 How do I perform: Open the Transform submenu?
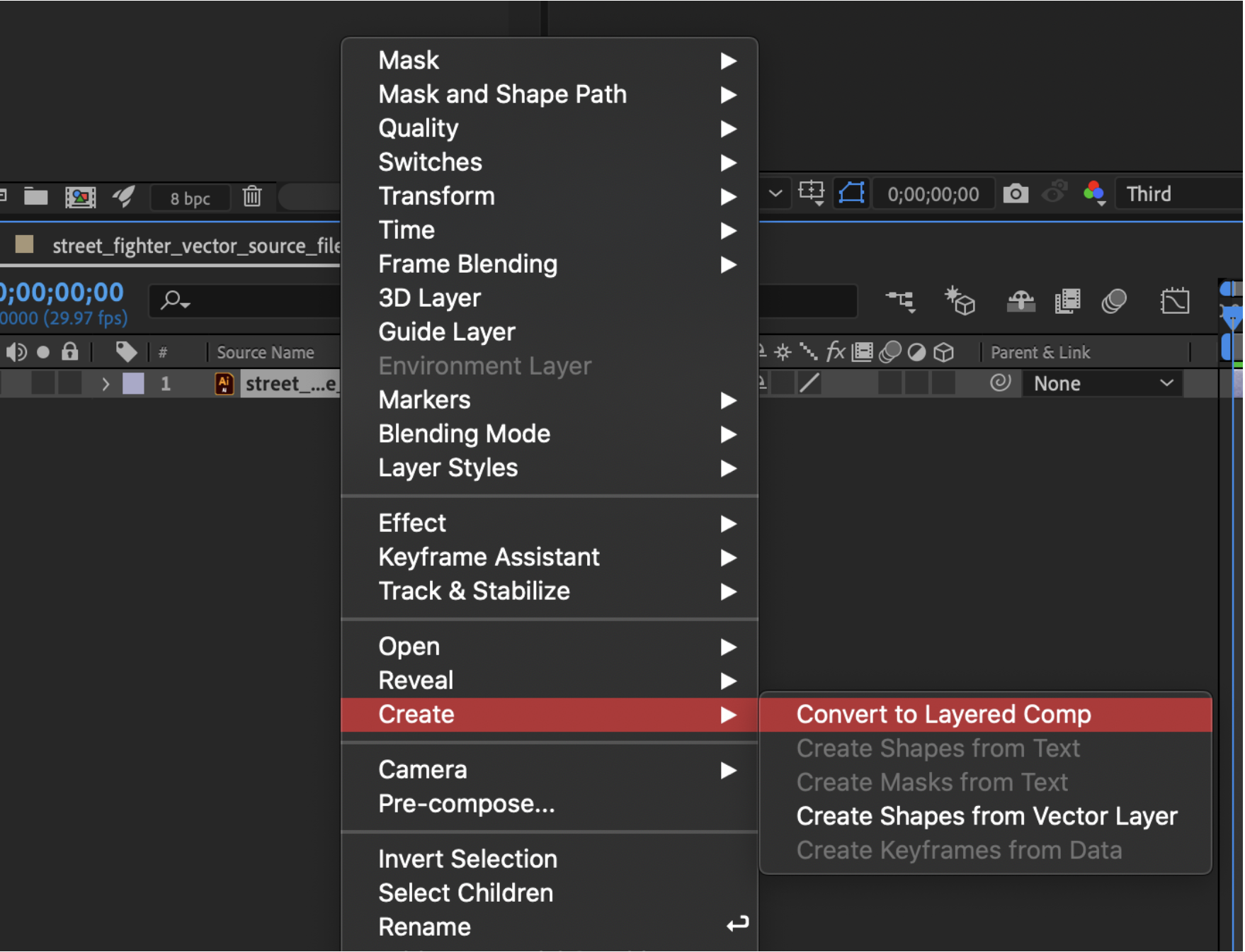coord(550,196)
